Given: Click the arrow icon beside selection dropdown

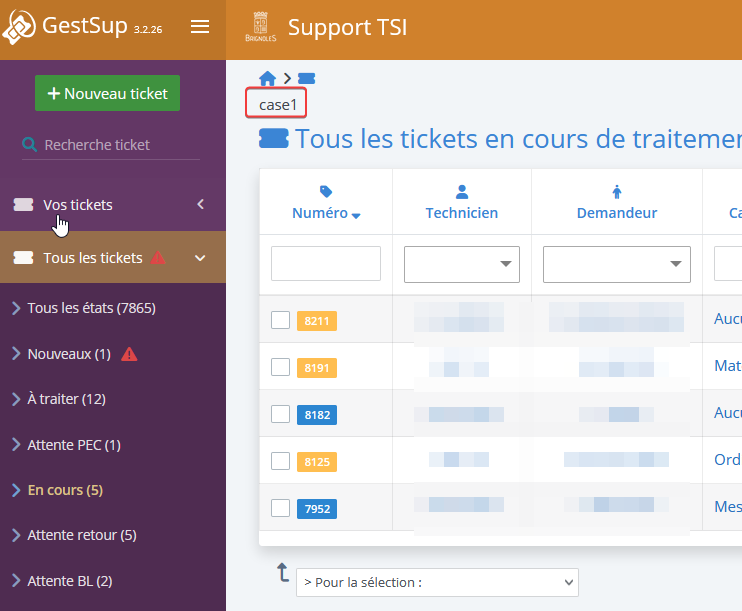Looking at the screenshot, I should 283,572.
